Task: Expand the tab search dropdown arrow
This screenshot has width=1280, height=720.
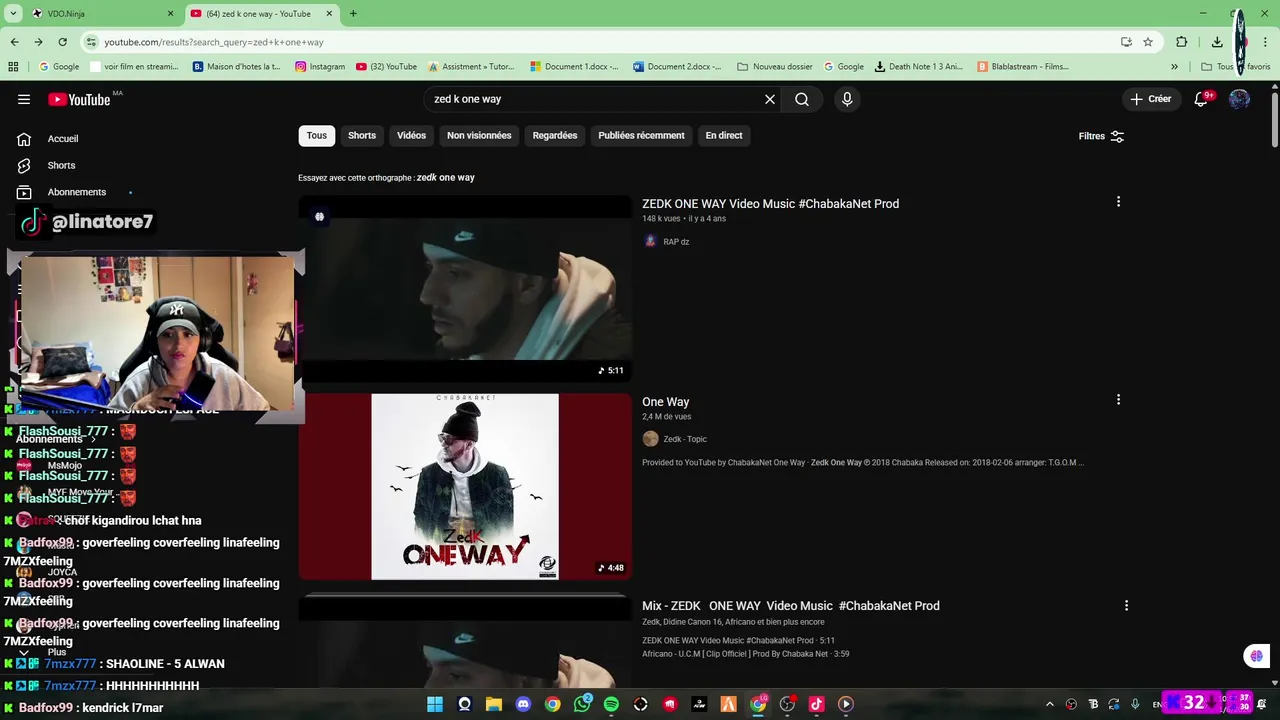Action: coord(13,14)
